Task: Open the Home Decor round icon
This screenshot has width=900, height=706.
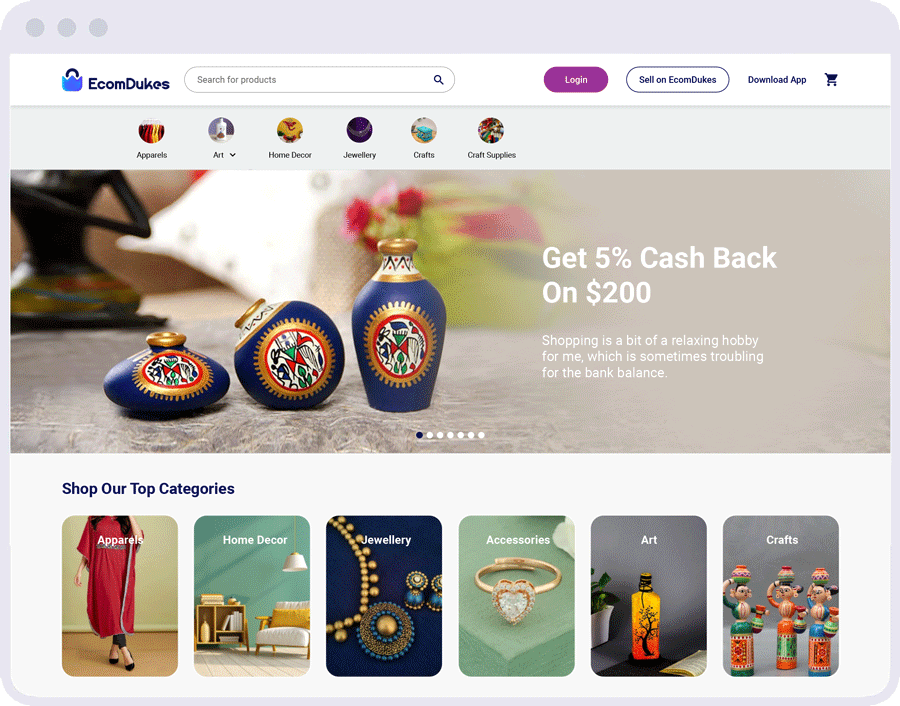Action: (290, 131)
